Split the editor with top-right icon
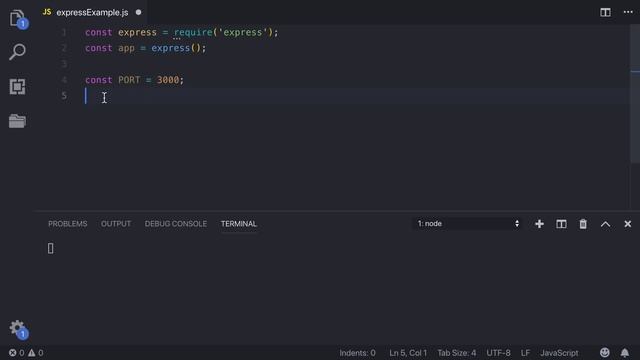Image resolution: width=640 pixels, height=360 pixels. 605,12
